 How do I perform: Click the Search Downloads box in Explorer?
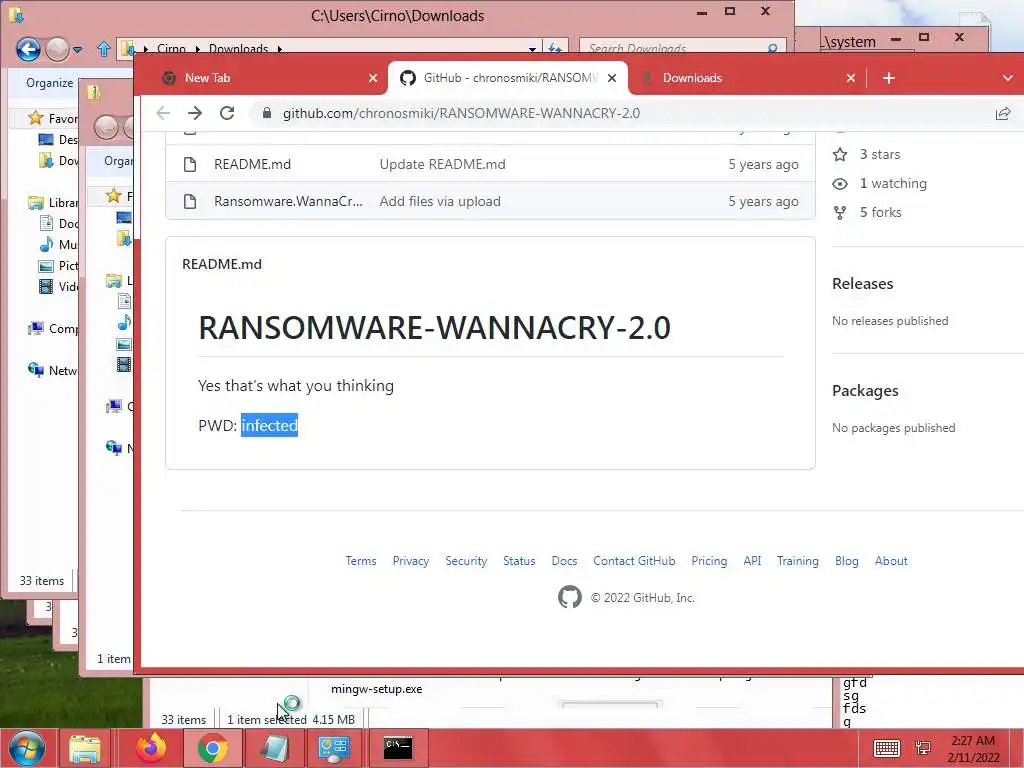(x=682, y=48)
